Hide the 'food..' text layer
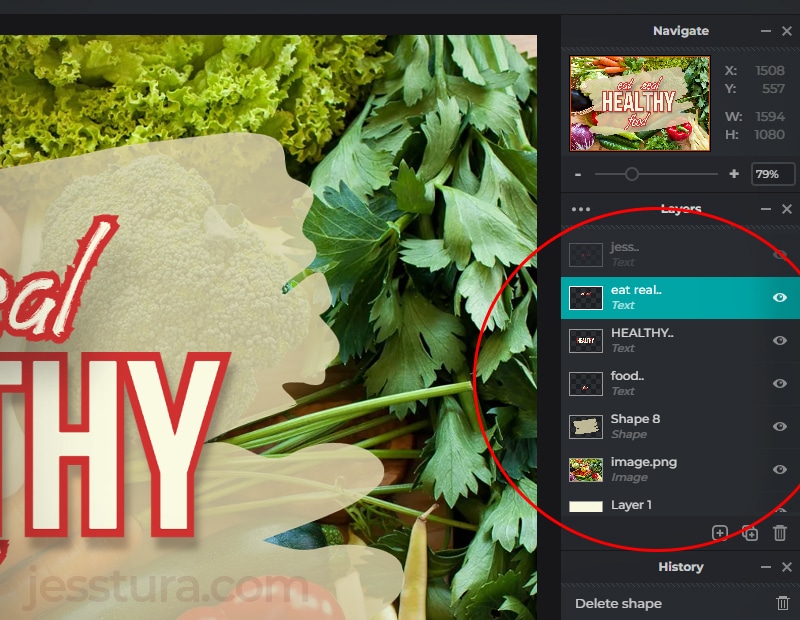 pyautogui.click(x=780, y=383)
